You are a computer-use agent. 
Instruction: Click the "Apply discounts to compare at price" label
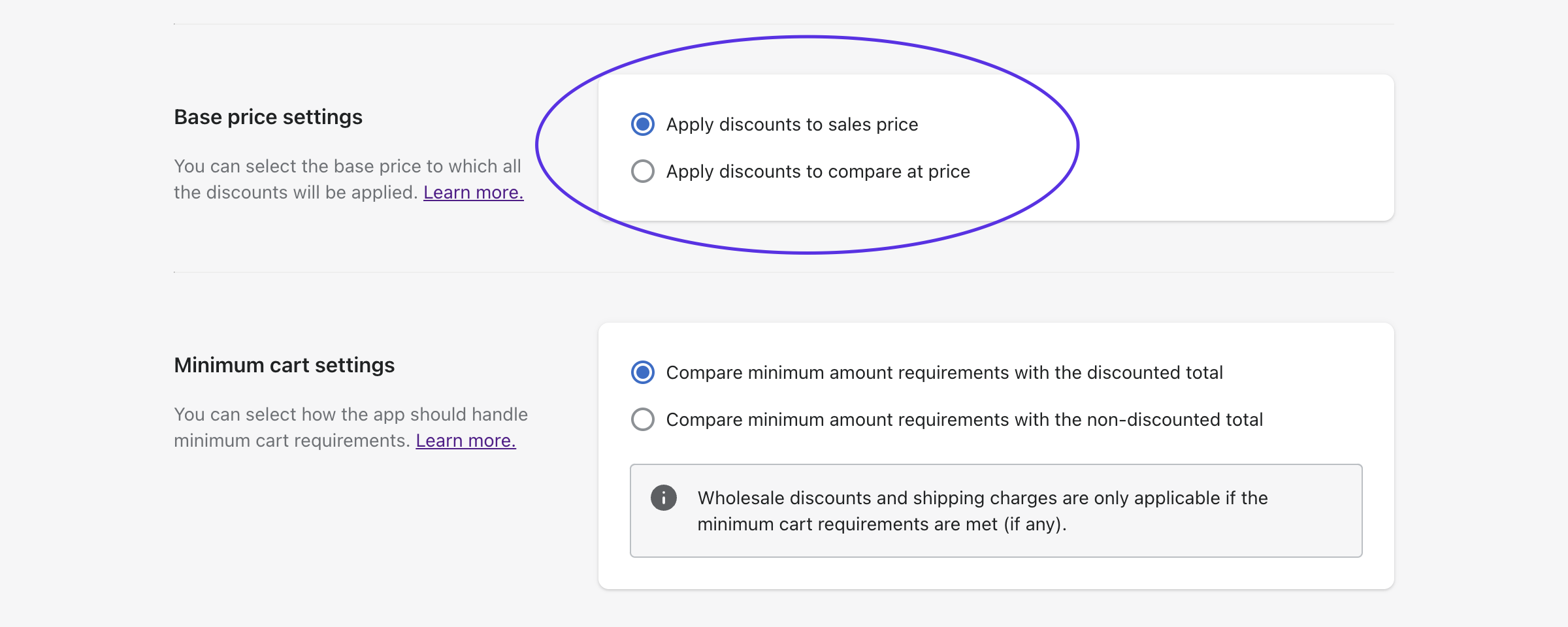818,171
